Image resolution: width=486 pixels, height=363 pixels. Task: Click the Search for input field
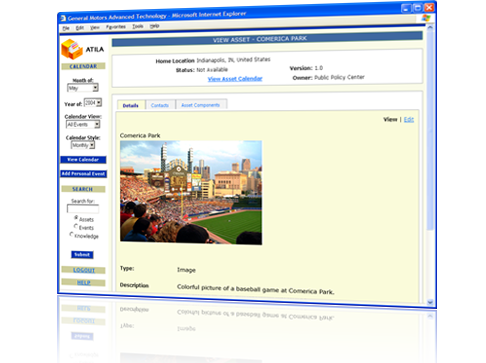click(83, 209)
